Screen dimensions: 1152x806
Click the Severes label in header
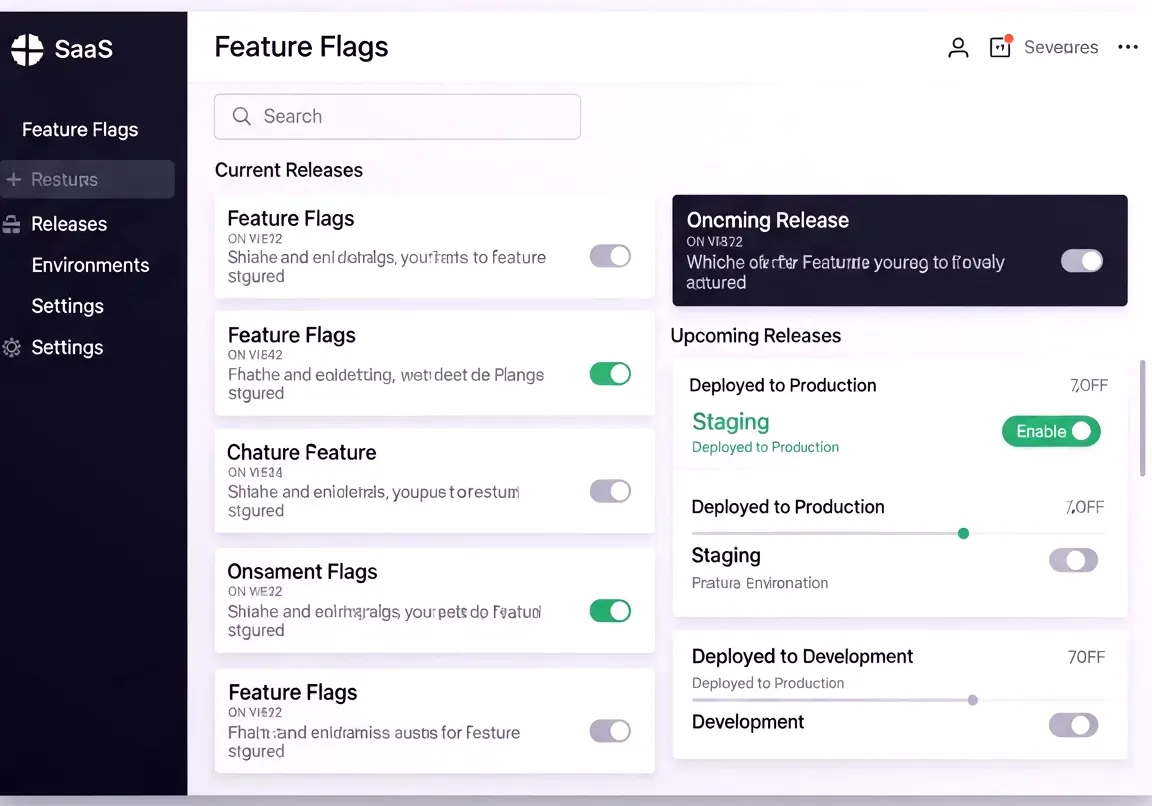1061,48
